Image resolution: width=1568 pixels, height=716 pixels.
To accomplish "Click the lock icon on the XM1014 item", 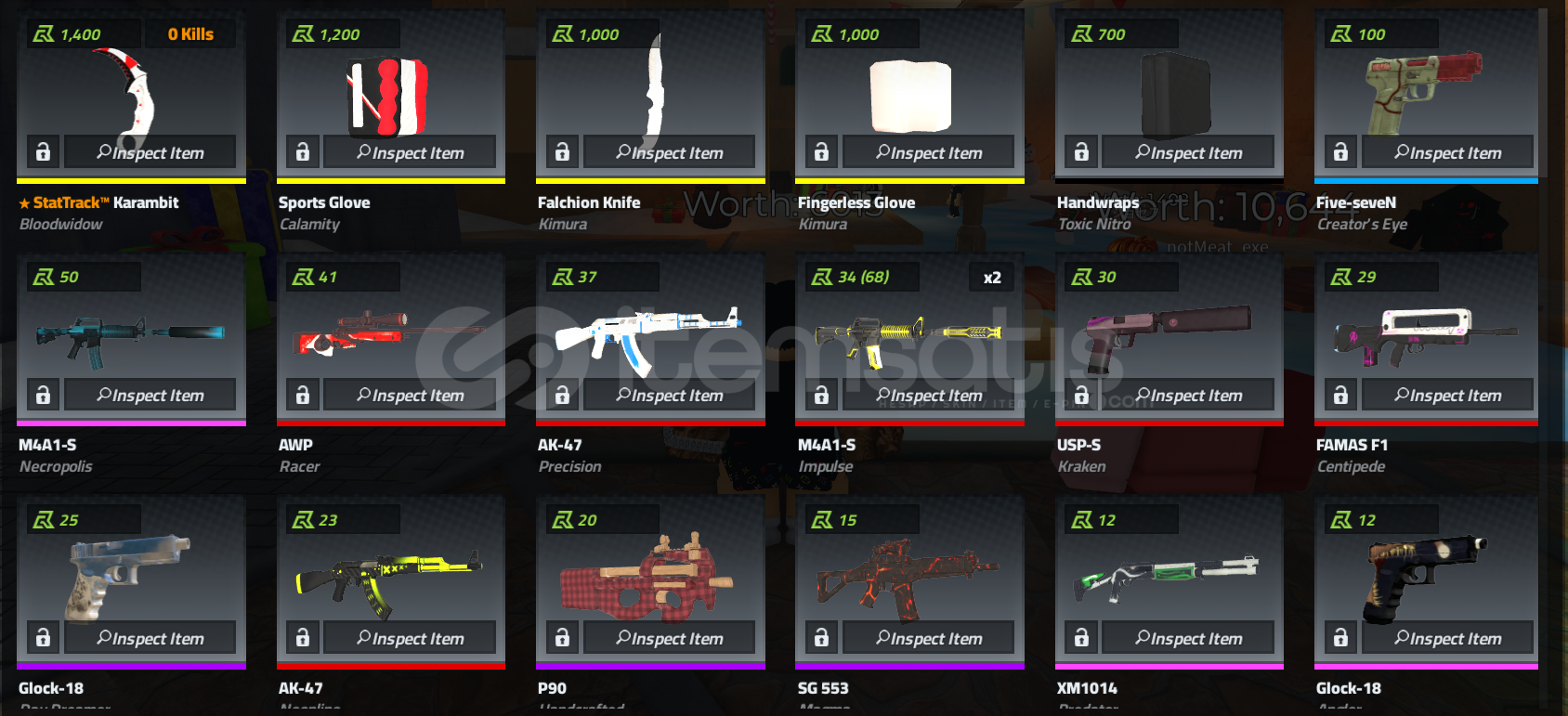I will [x=1081, y=638].
